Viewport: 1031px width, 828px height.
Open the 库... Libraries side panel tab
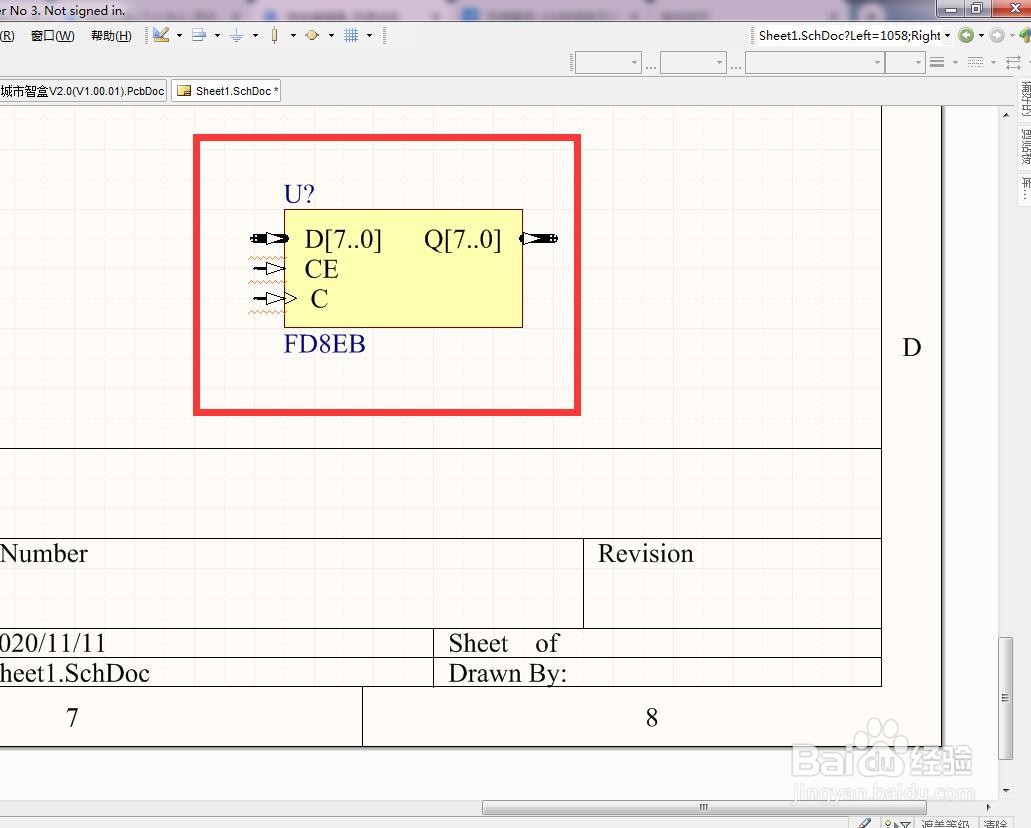tap(1024, 189)
